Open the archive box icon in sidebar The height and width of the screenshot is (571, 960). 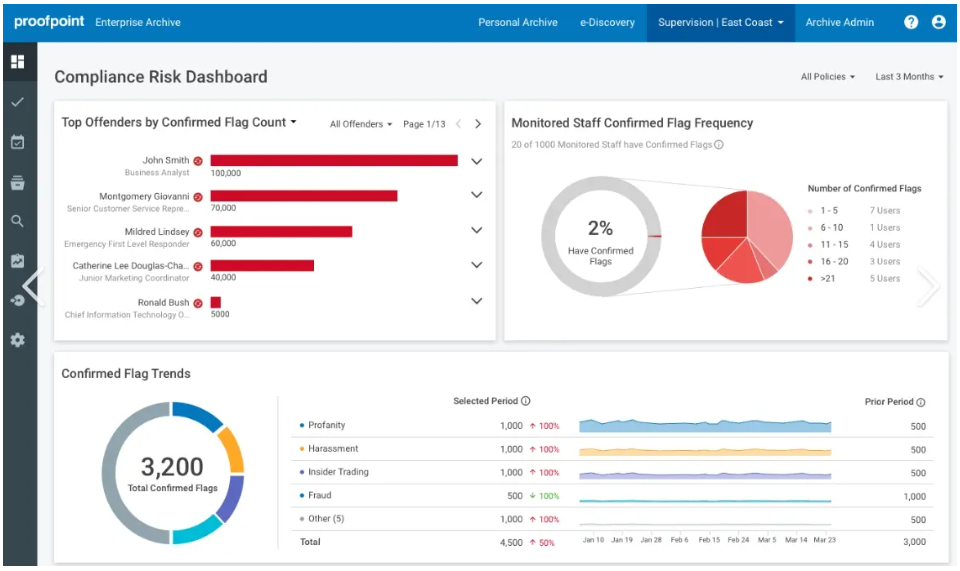[x=18, y=182]
